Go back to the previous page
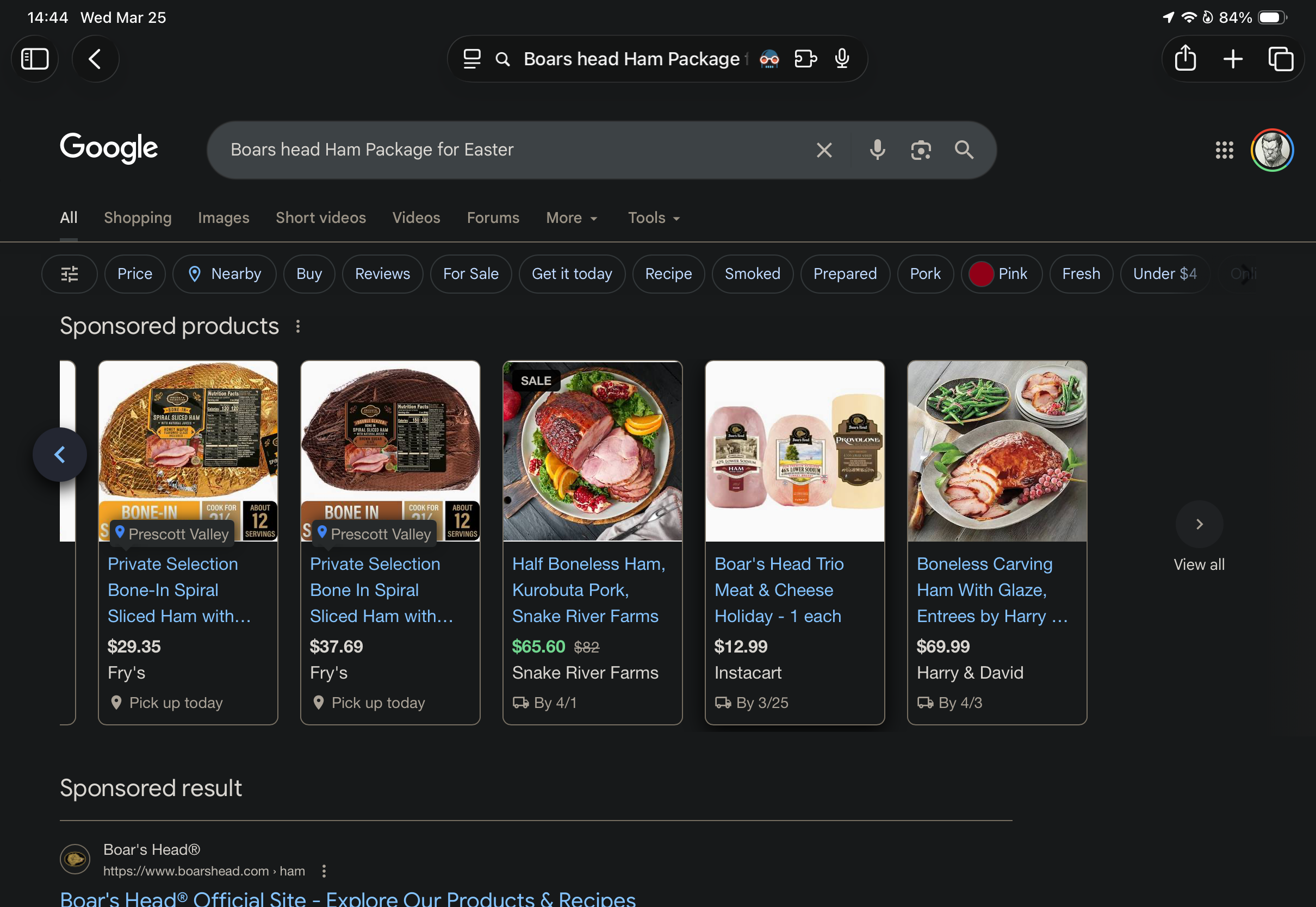The width and height of the screenshot is (1316, 907). (95, 59)
